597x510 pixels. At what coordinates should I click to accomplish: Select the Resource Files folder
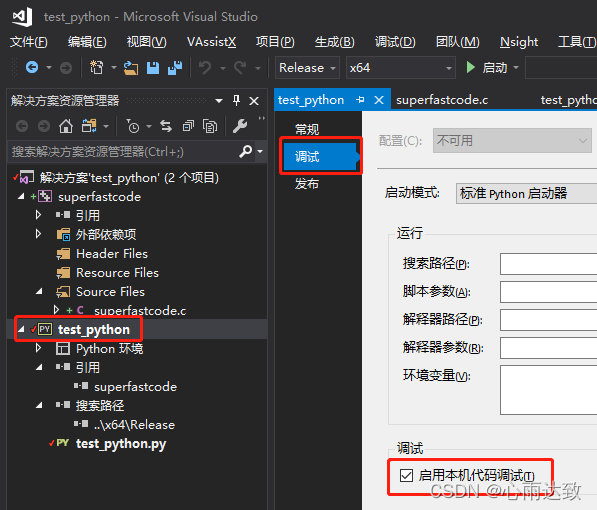point(117,273)
